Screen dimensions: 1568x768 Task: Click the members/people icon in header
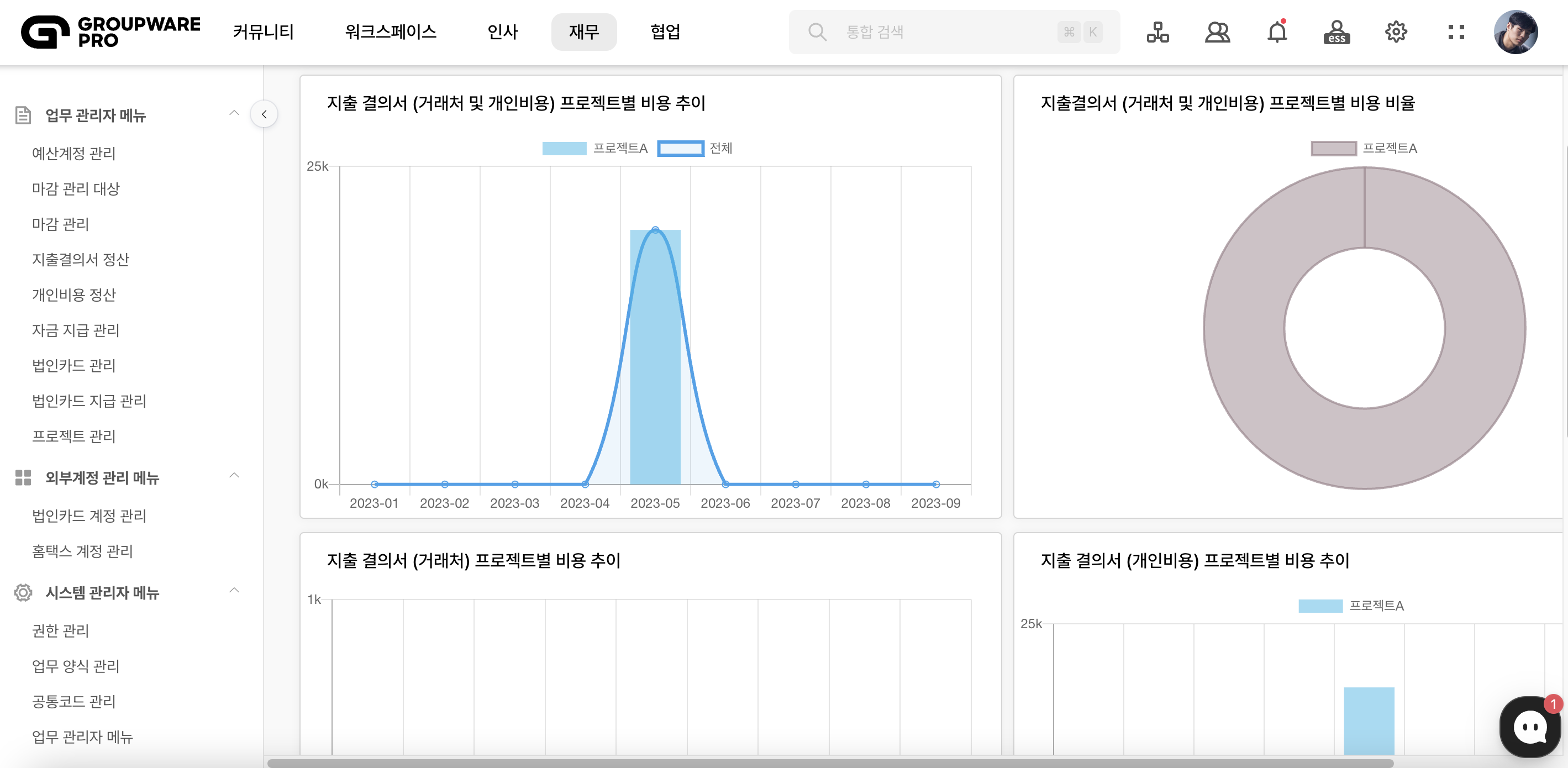click(1217, 31)
